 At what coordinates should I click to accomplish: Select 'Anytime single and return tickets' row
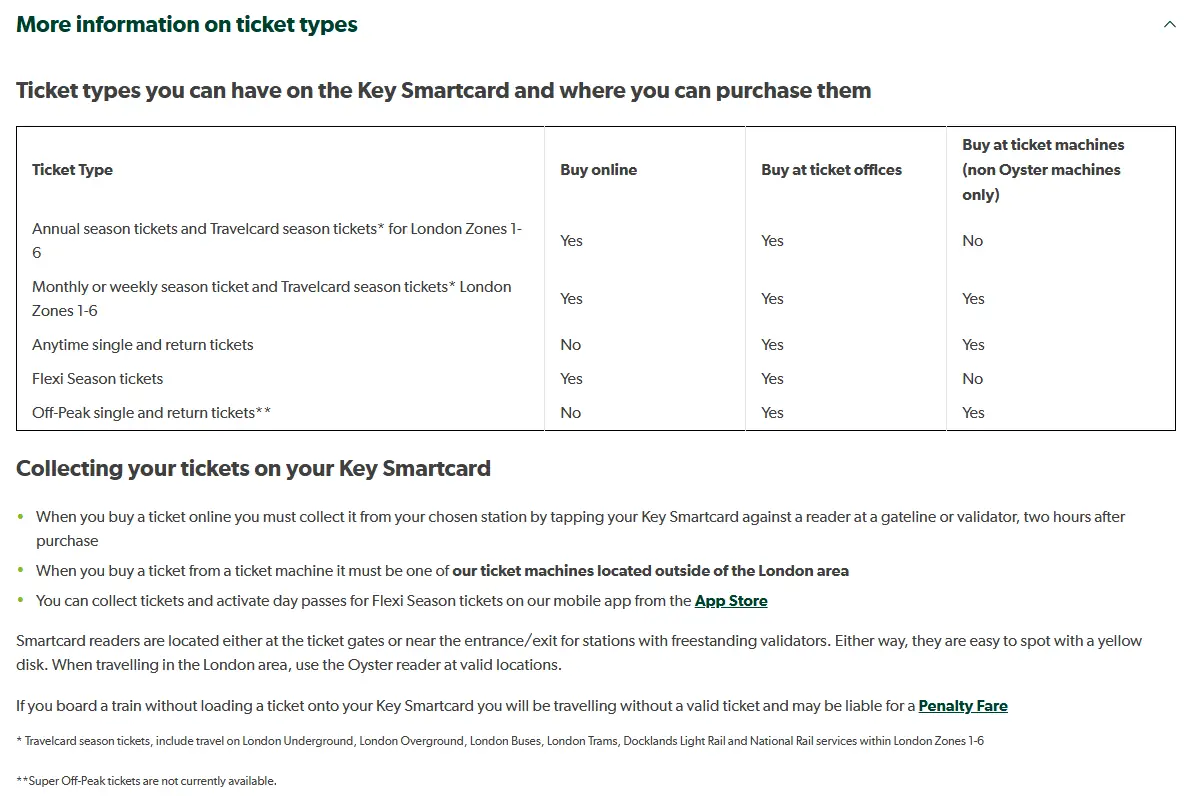[x=143, y=345]
